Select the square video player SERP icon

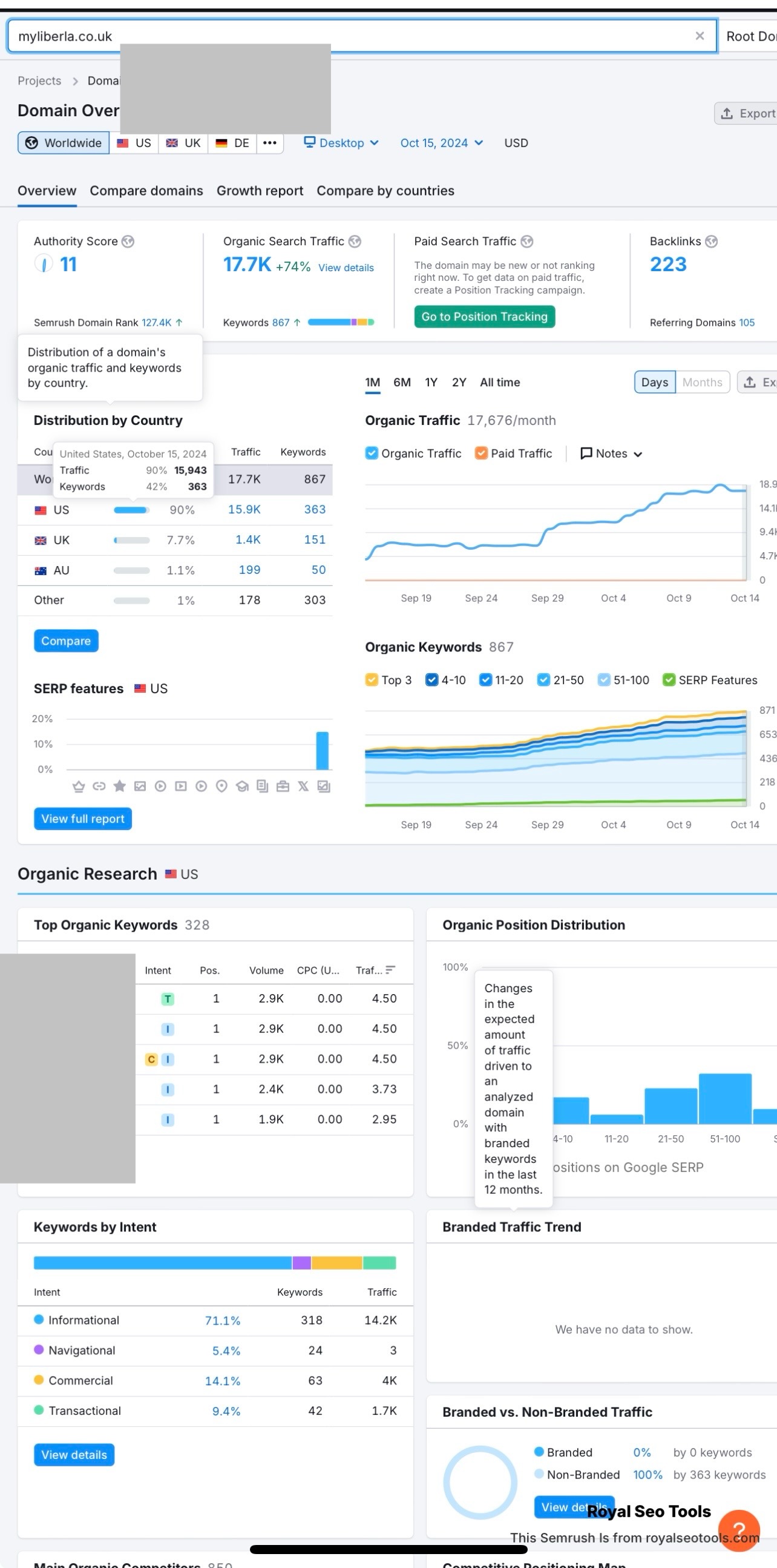181,786
